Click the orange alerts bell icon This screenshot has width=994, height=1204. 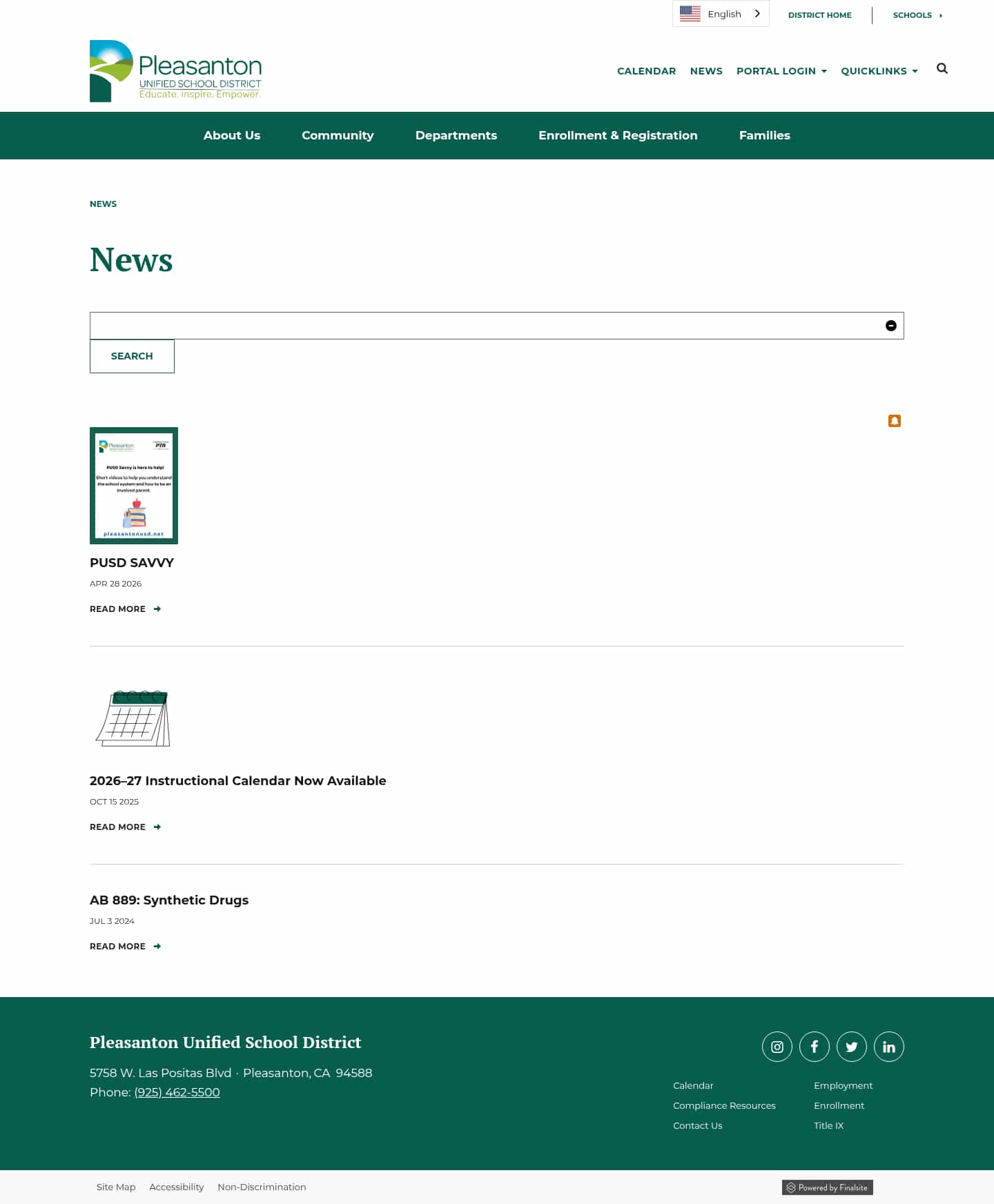click(x=895, y=421)
